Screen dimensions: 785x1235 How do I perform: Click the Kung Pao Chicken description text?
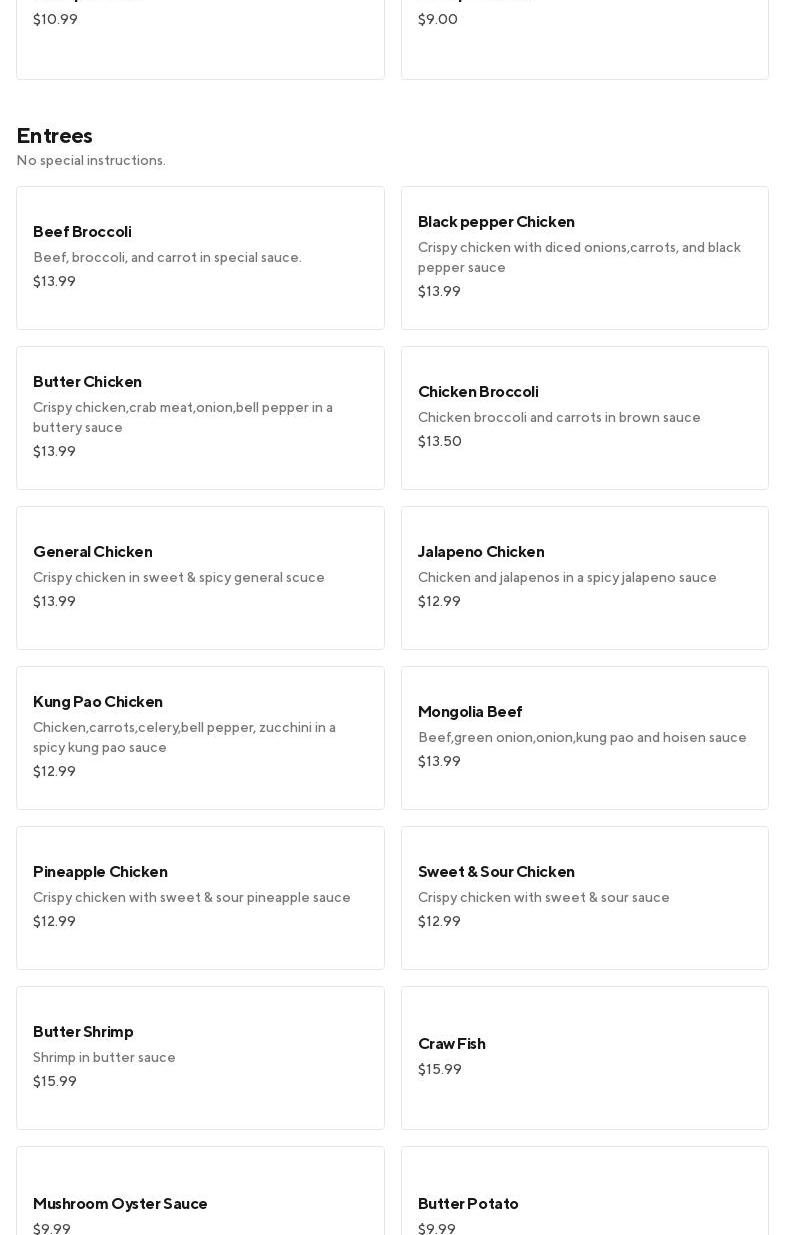pyautogui.click(x=184, y=737)
